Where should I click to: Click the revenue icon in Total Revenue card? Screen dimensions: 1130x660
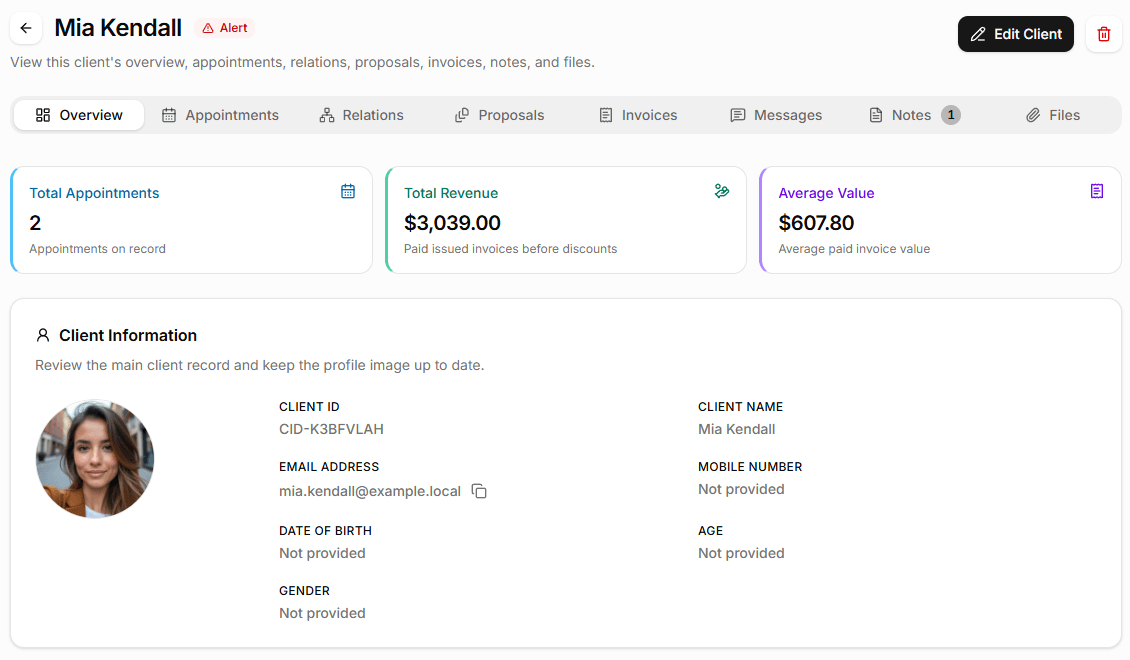pyautogui.click(x=722, y=191)
